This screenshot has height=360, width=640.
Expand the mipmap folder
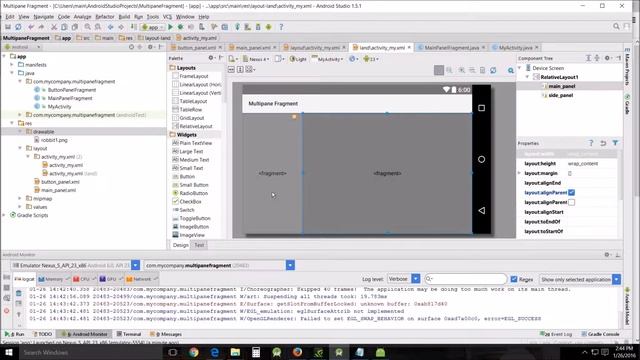(x=20, y=198)
